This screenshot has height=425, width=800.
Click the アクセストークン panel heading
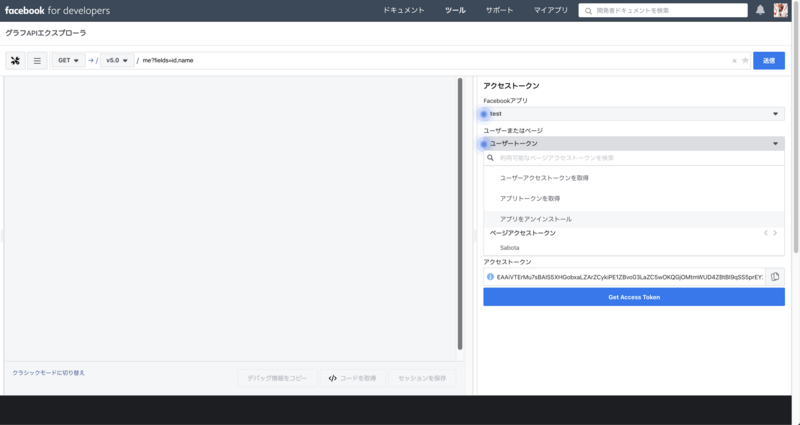511,86
